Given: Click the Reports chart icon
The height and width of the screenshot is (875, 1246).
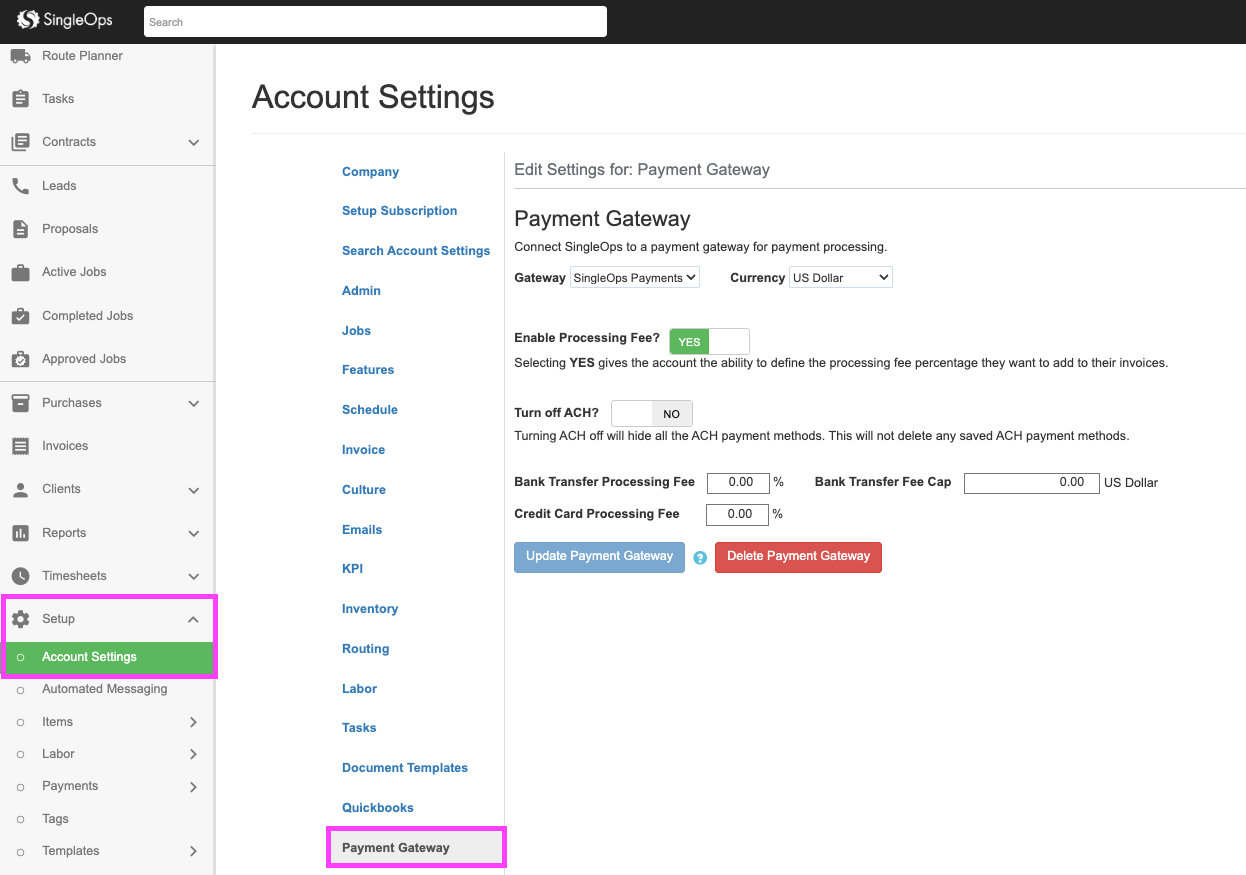Looking at the screenshot, I should [20, 533].
